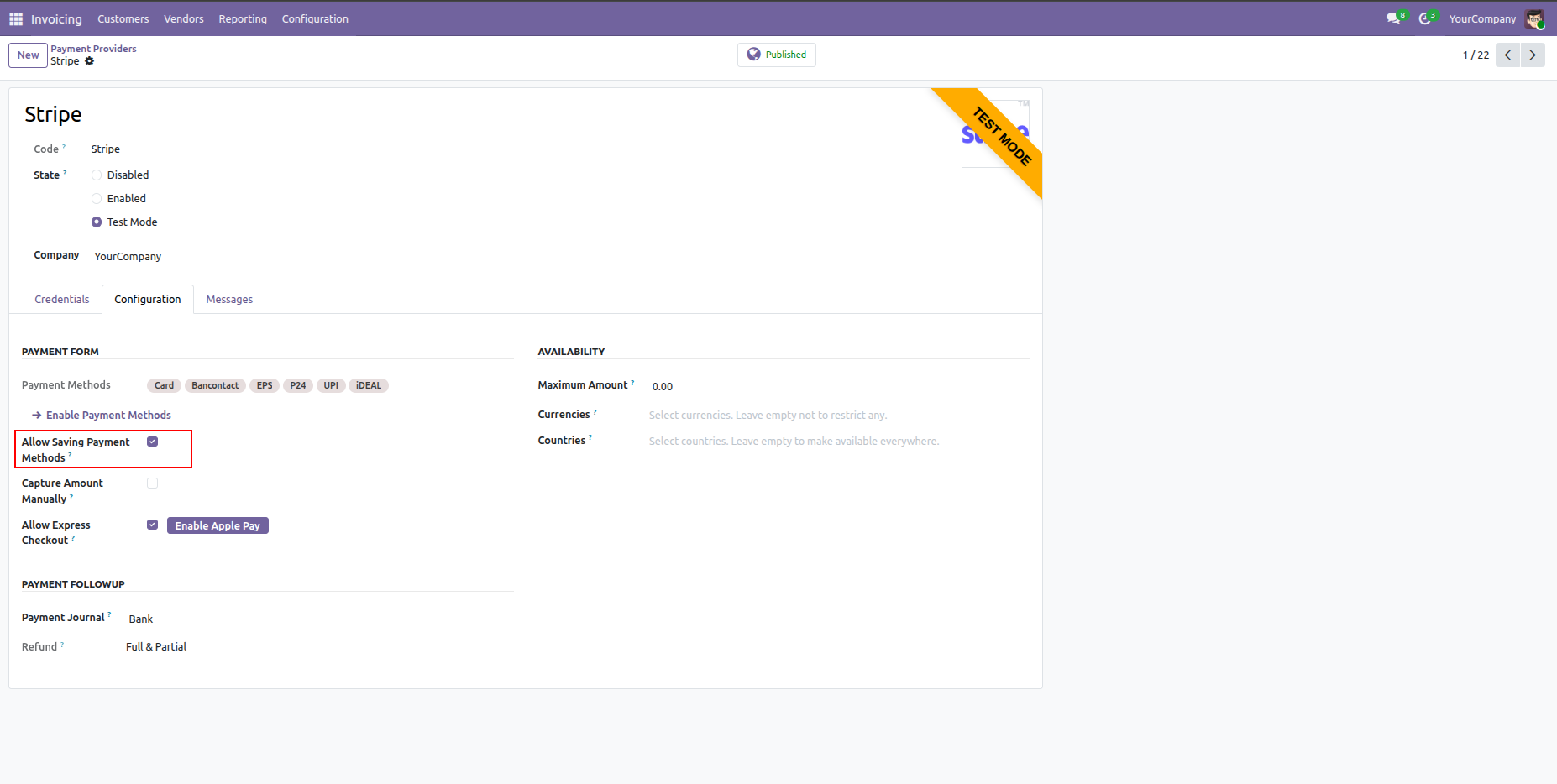
Task: Open the Configuration top menu
Action: point(315,18)
